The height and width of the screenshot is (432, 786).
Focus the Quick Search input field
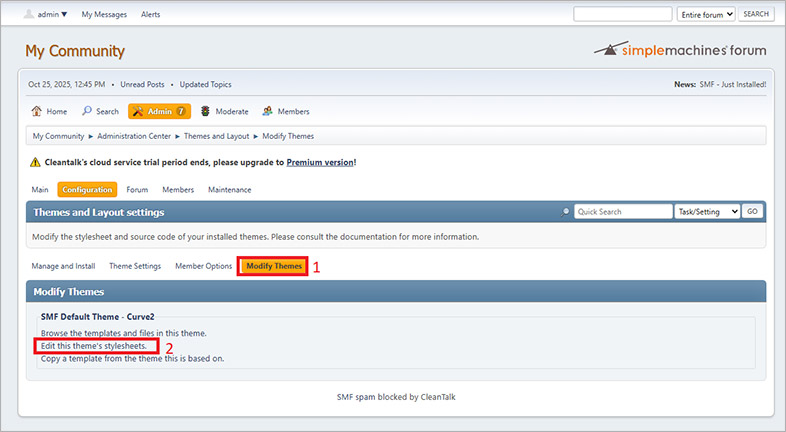623,211
